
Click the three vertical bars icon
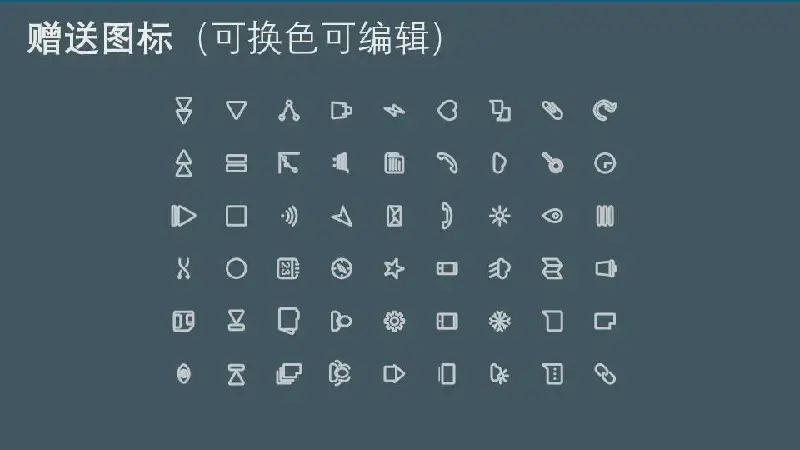tap(605, 216)
